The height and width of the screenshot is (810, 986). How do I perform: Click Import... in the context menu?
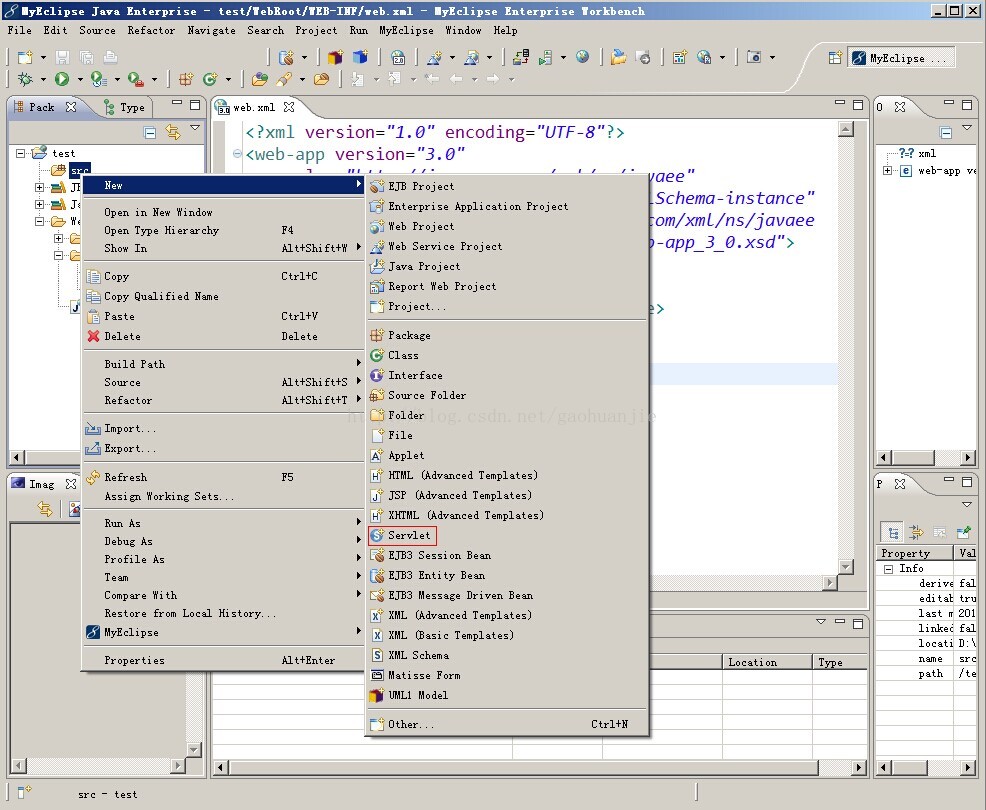click(224, 429)
